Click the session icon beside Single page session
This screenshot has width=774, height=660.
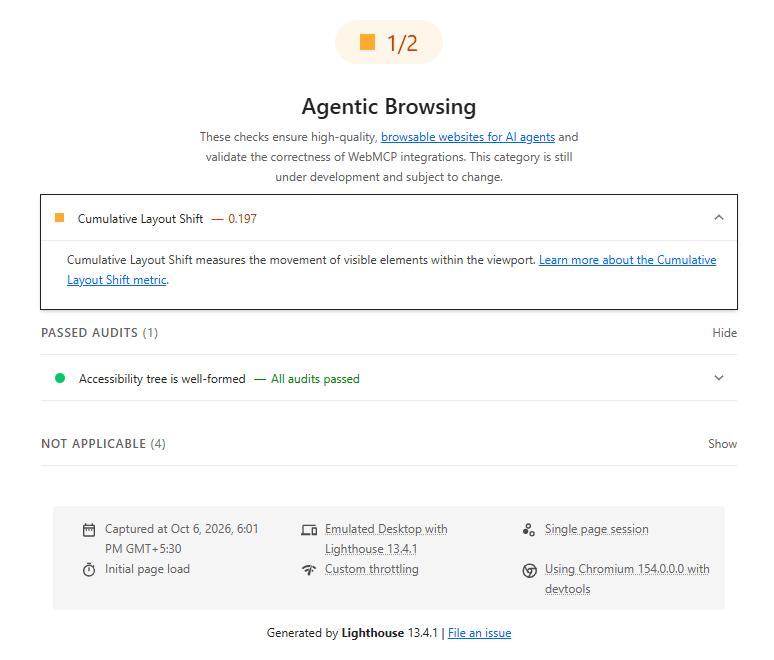pyautogui.click(x=529, y=530)
